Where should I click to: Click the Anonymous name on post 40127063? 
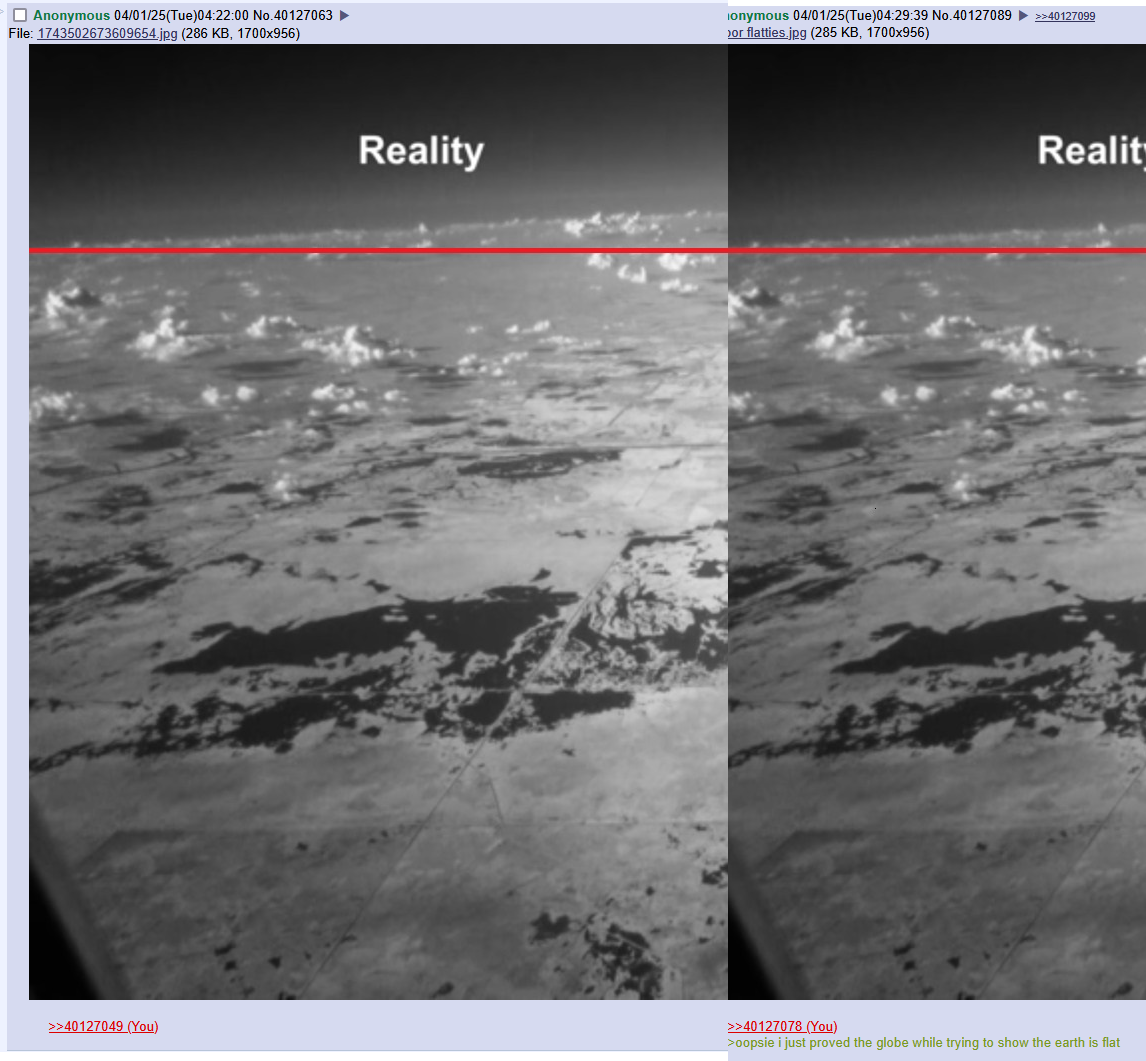tap(72, 15)
